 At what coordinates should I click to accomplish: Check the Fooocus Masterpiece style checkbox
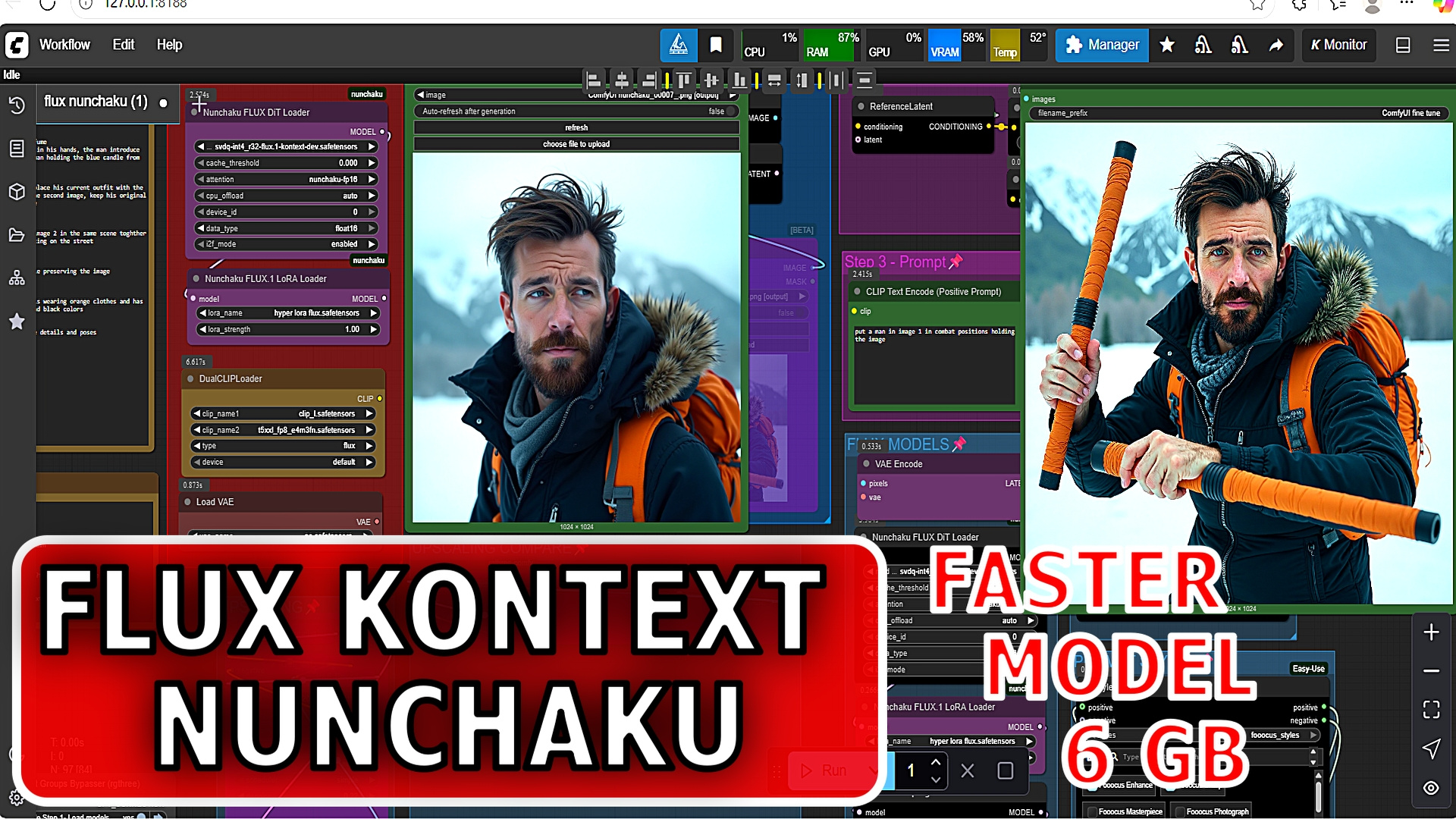coord(1090,811)
